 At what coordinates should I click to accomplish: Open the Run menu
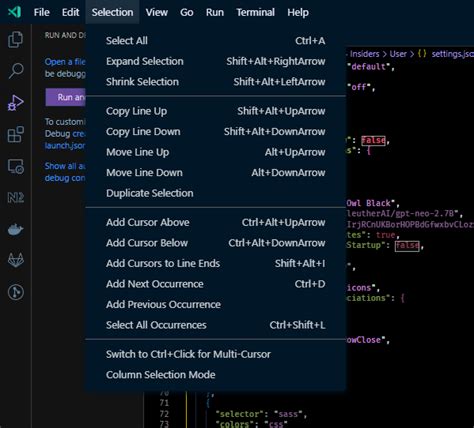pyautogui.click(x=215, y=12)
